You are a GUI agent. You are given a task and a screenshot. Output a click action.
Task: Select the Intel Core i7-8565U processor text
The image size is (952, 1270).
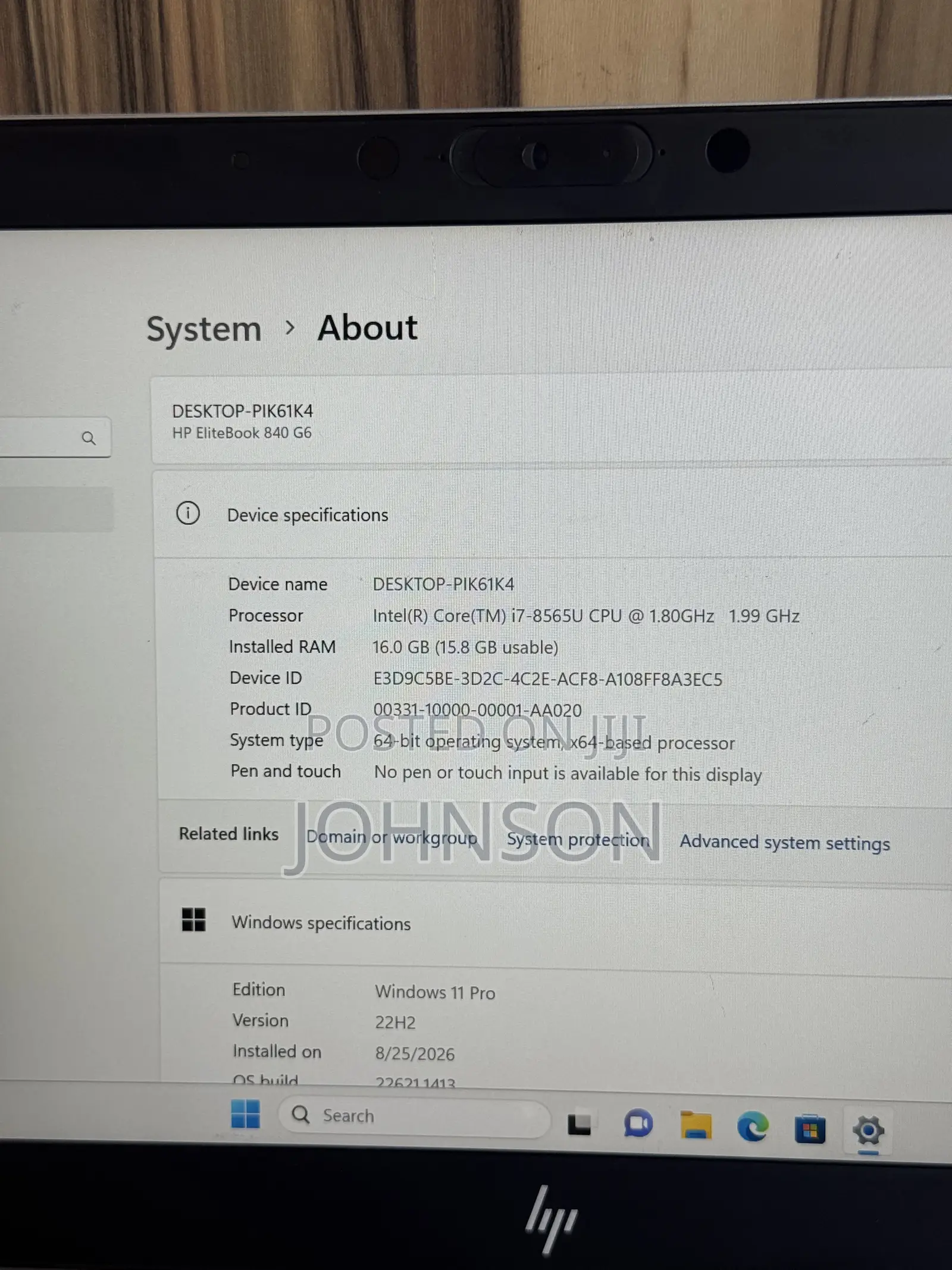coord(586,616)
